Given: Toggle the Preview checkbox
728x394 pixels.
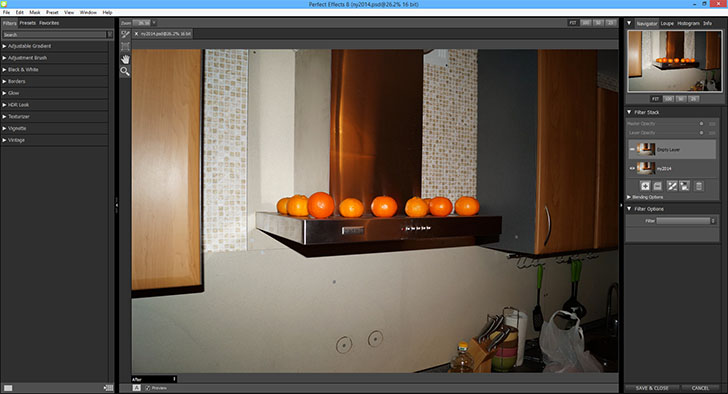Looking at the screenshot, I should [x=148, y=388].
